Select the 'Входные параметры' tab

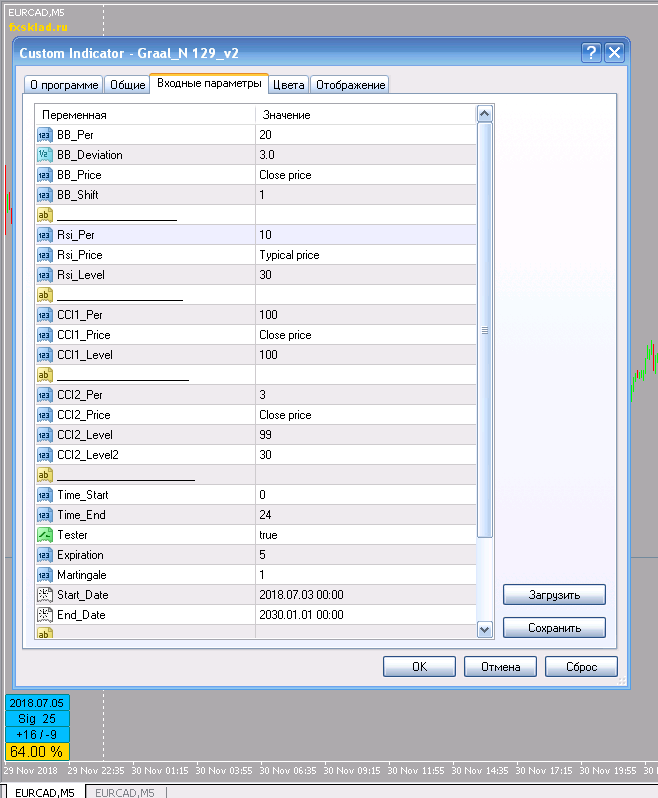pos(209,83)
